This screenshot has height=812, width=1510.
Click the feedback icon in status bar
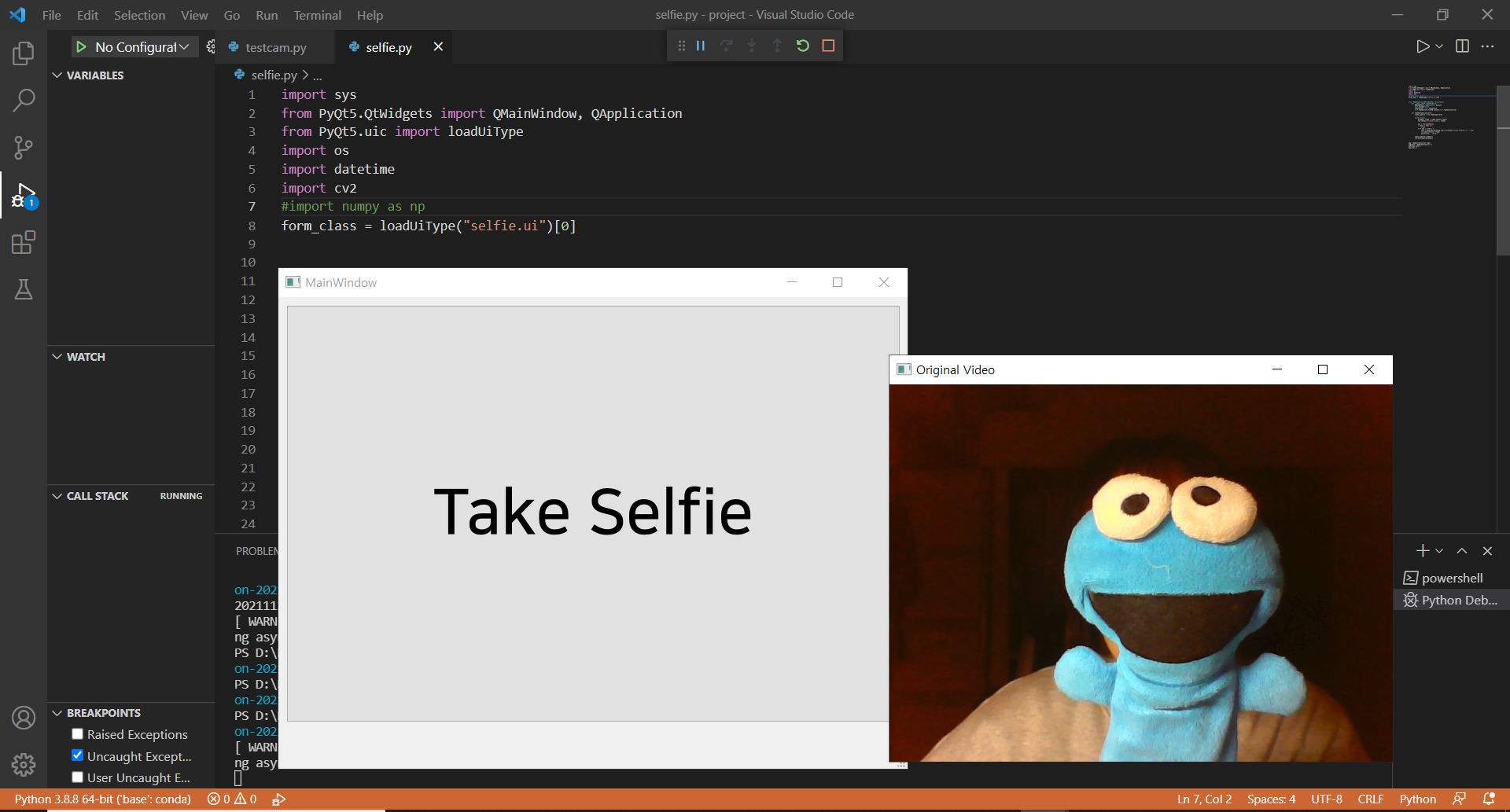(x=1460, y=799)
